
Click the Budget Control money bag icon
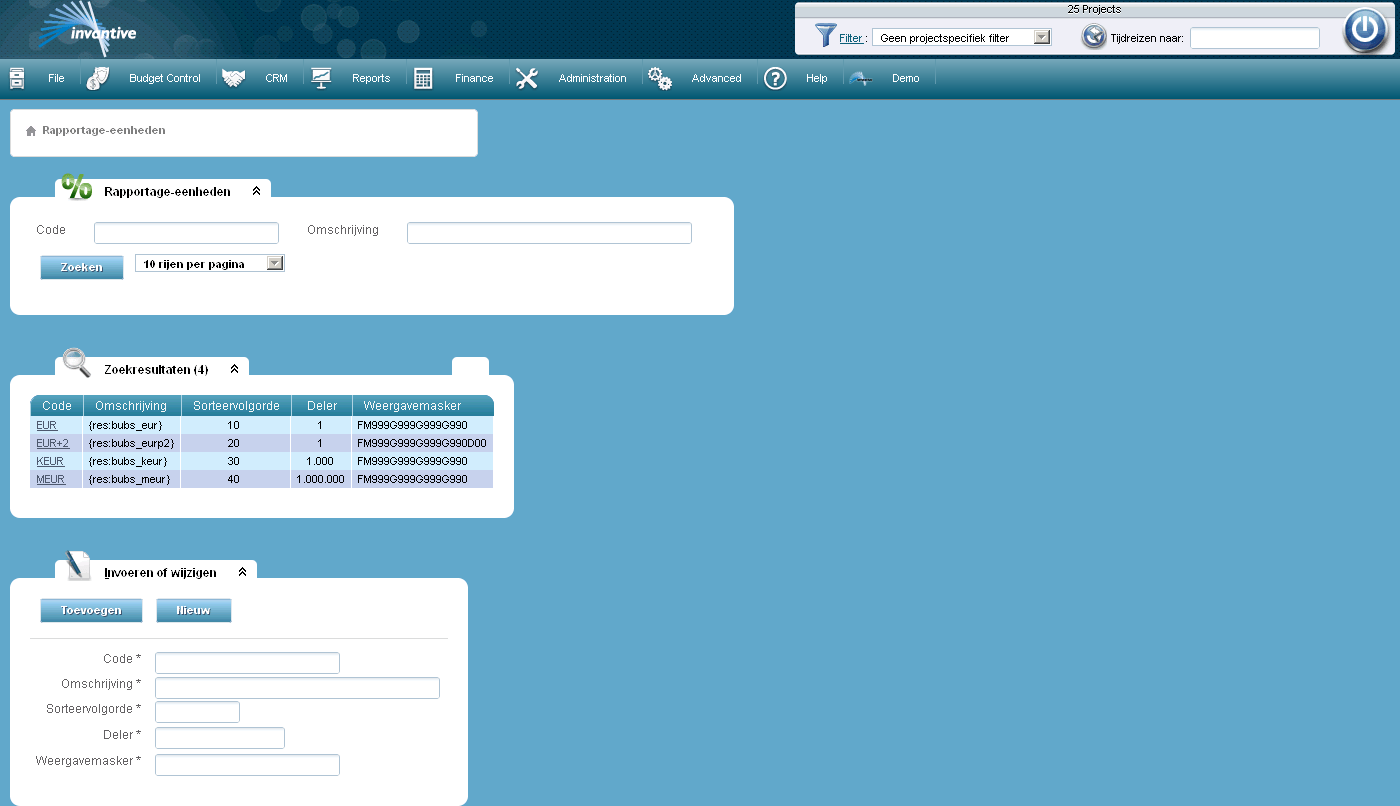click(x=97, y=78)
